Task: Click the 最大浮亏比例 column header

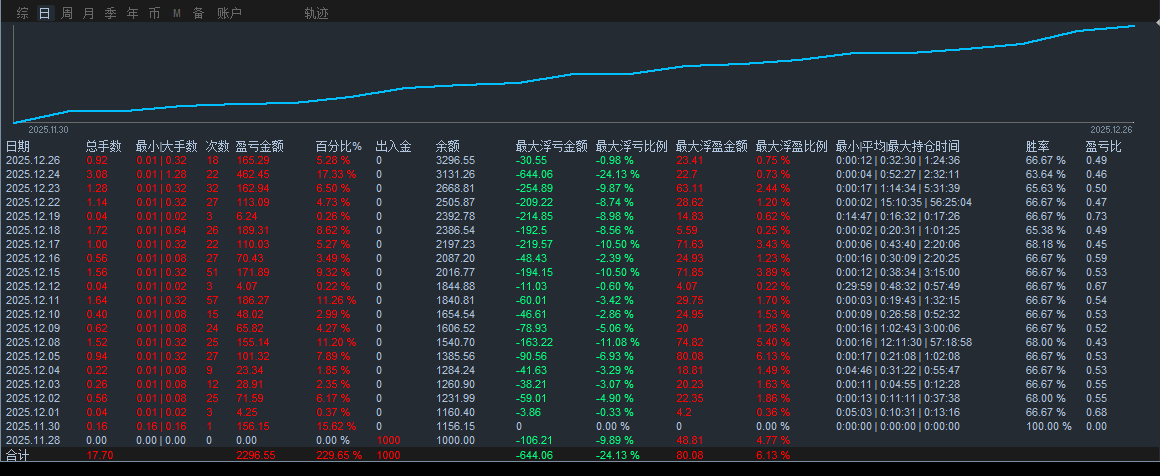Action: point(632,146)
